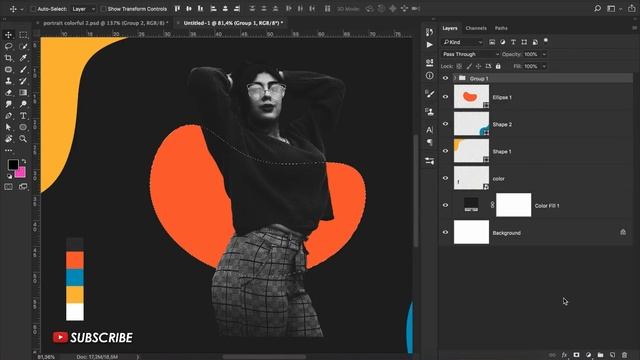Click the create new group folder icon
Image resolution: width=640 pixels, height=360 pixels.
[x=600, y=355]
